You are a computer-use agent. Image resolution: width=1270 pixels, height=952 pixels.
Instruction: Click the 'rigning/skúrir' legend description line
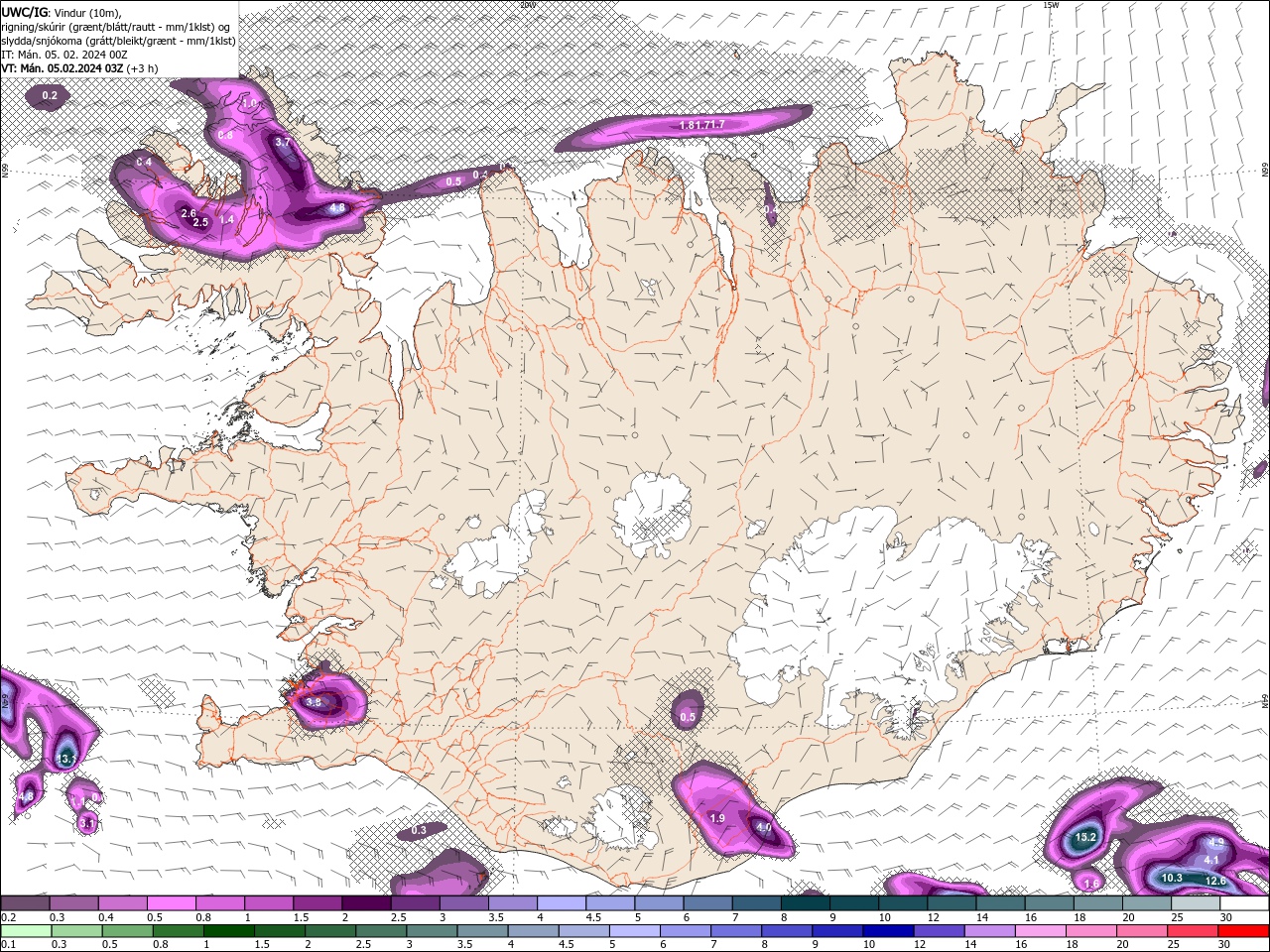coord(117,26)
